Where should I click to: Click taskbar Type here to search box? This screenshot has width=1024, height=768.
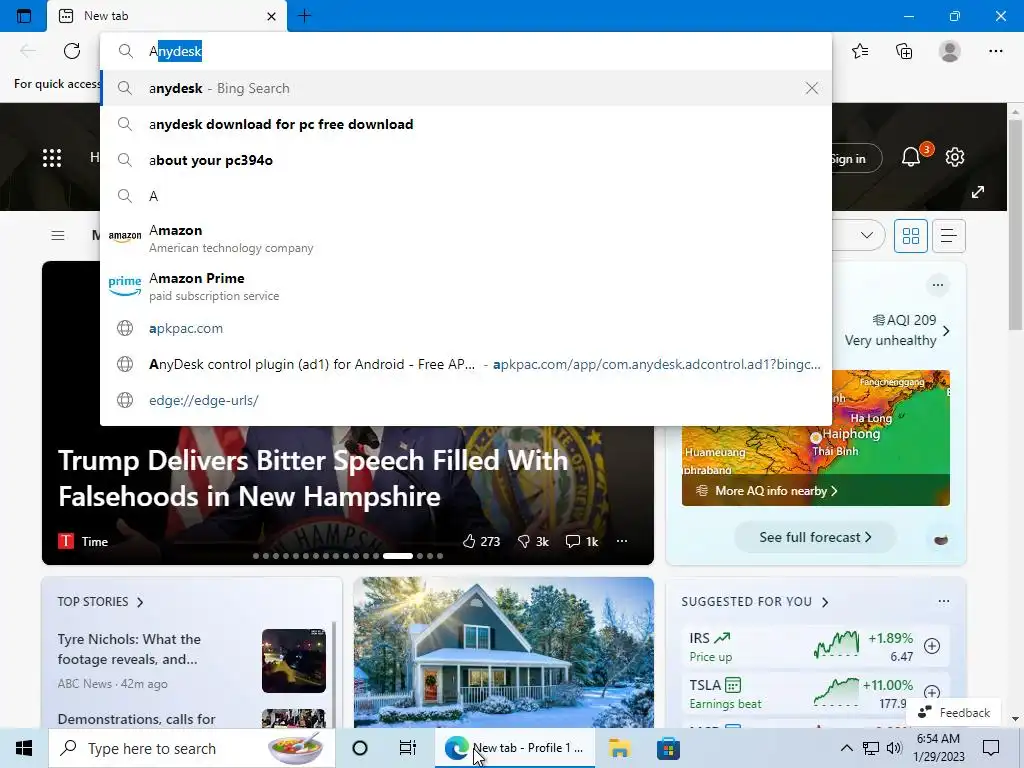(x=191, y=748)
